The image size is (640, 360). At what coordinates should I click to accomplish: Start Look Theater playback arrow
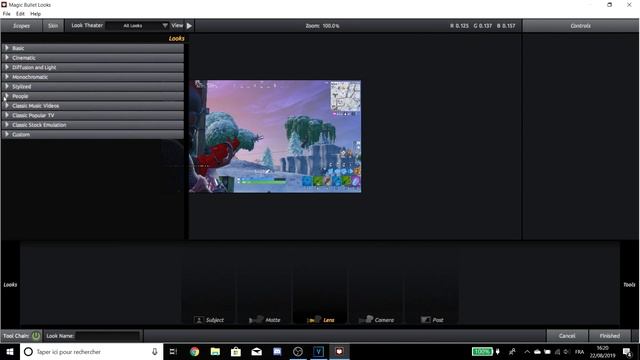point(189,26)
